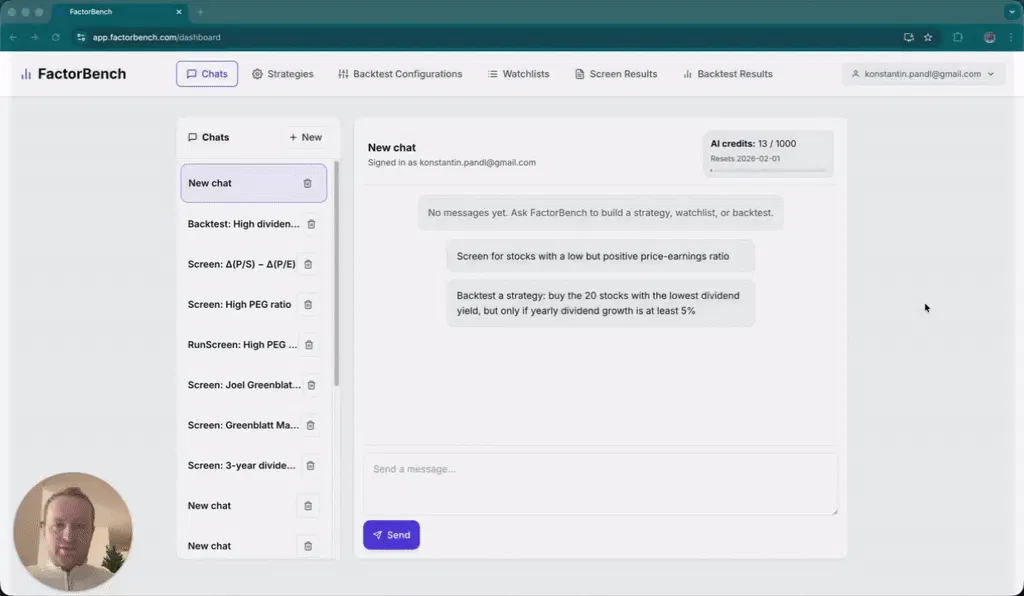View the Screen Results tab
The image size is (1024, 596).
coord(616,74)
